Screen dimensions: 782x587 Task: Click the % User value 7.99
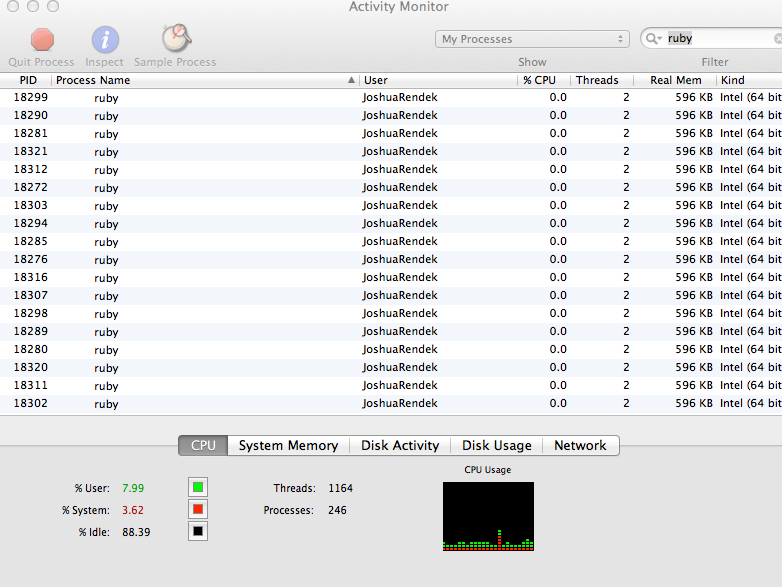pos(133,488)
